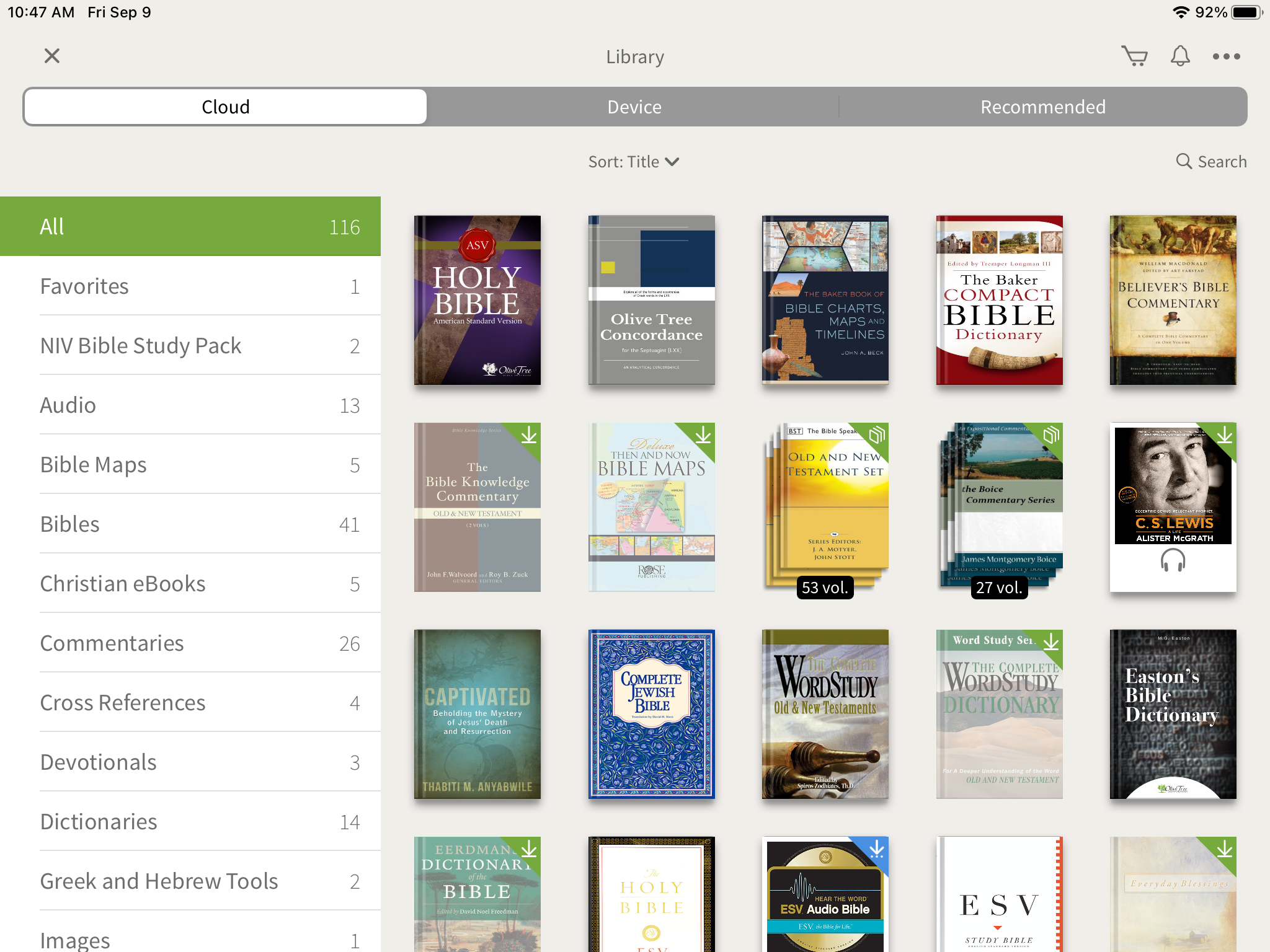Select Christian eBooks category
The width and height of the screenshot is (1270, 952).
tap(190, 584)
